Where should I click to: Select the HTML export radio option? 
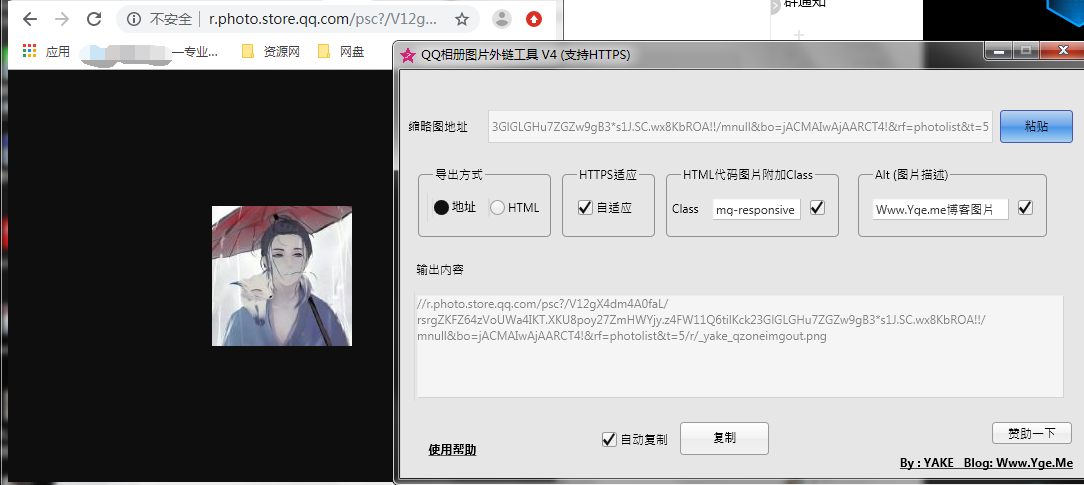(x=497, y=208)
